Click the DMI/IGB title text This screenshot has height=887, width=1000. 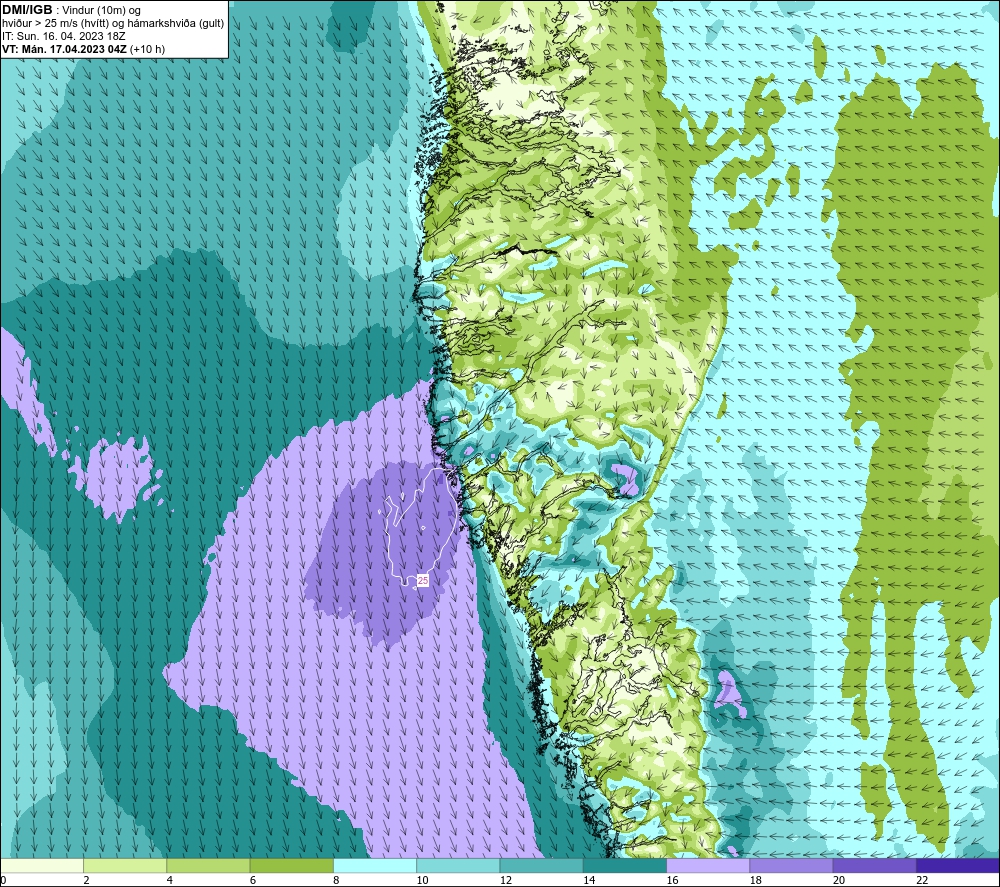(27, 10)
